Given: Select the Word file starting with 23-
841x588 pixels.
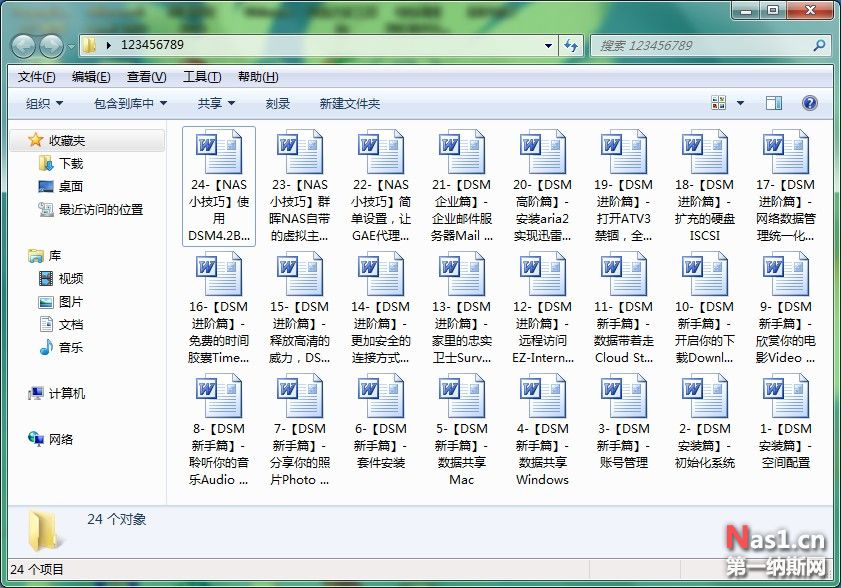Looking at the screenshot, I should coord(300,186).
